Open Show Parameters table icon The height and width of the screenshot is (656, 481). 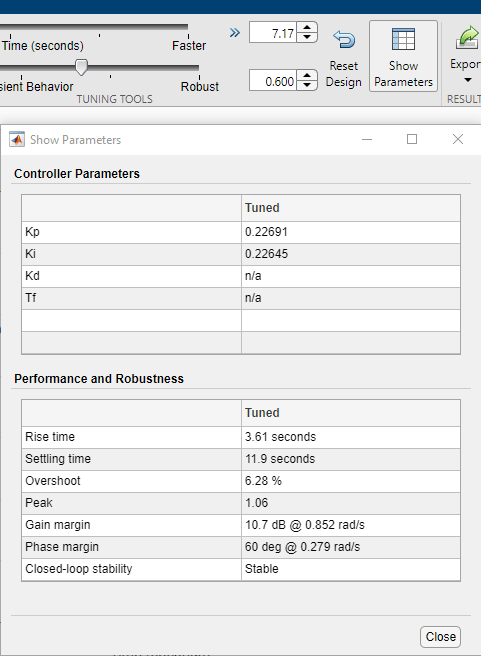pos(403,39)
